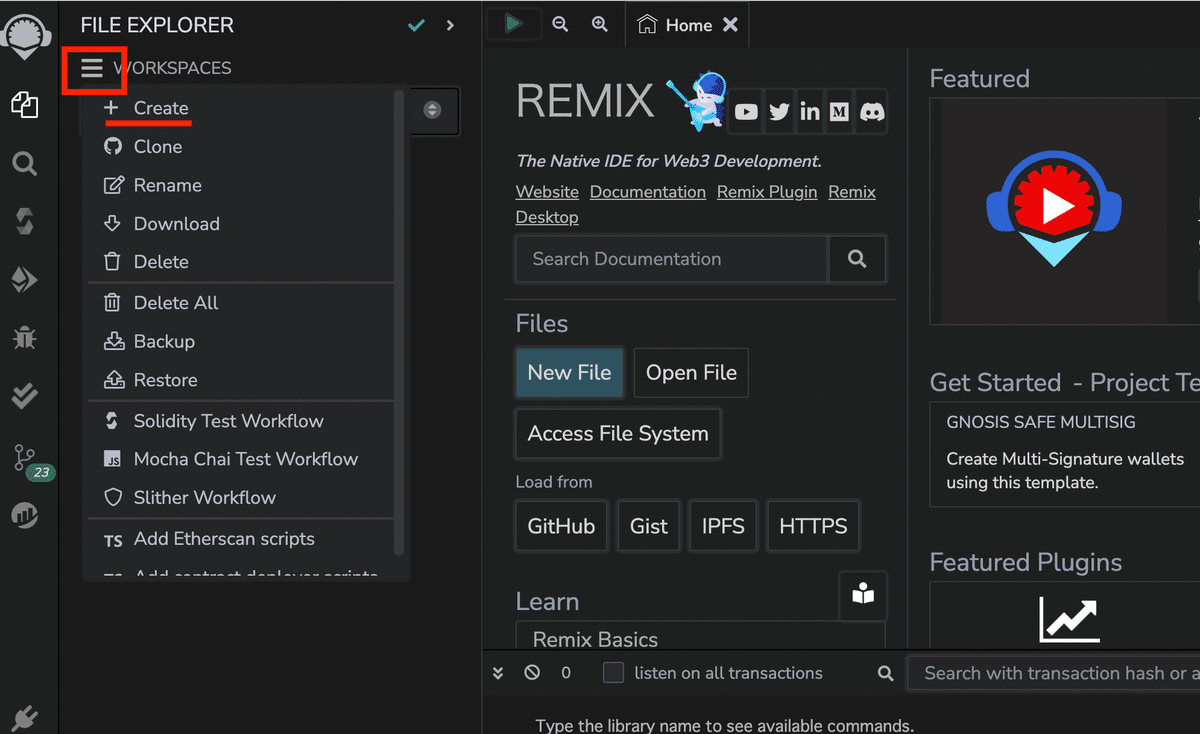Image resolution: width=1200 pixels, height=734 pixels.
Task: Clear the terminal console
Action: (532, 673)
